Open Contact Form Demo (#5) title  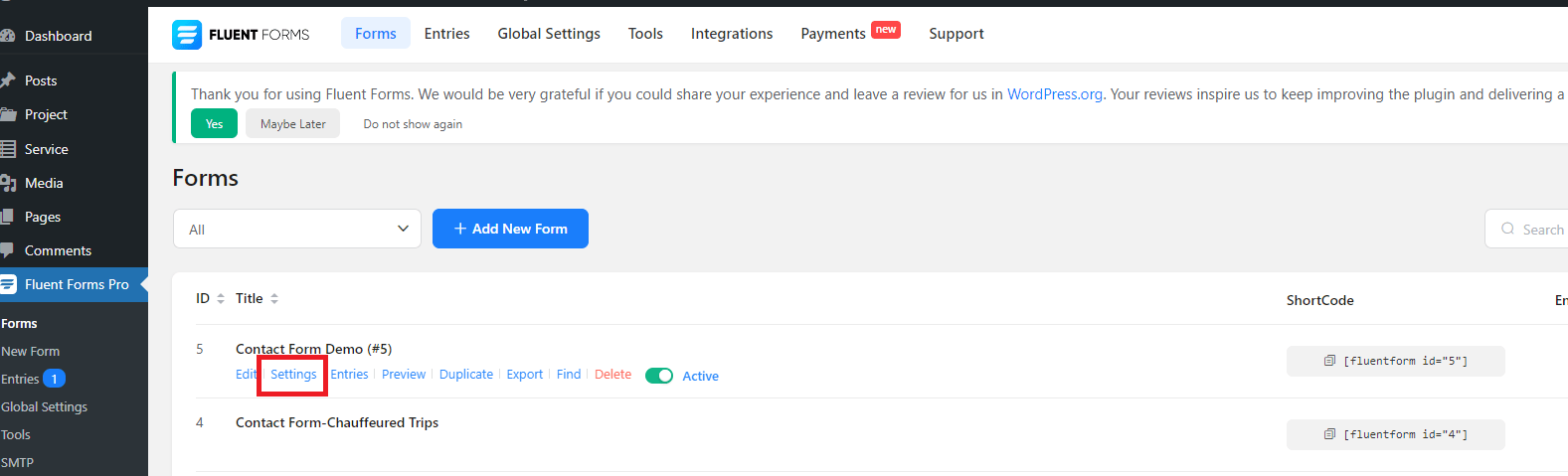coord(313,349)
